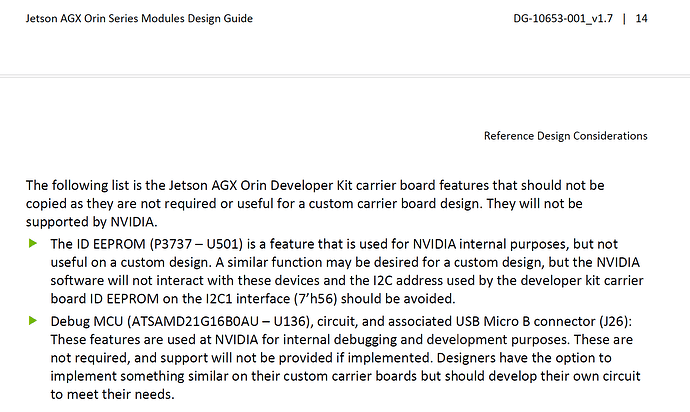This screenshot has height=412, width=690.
Task: Click the vertical bar separator before page number
Action: (x=625, y=18)
